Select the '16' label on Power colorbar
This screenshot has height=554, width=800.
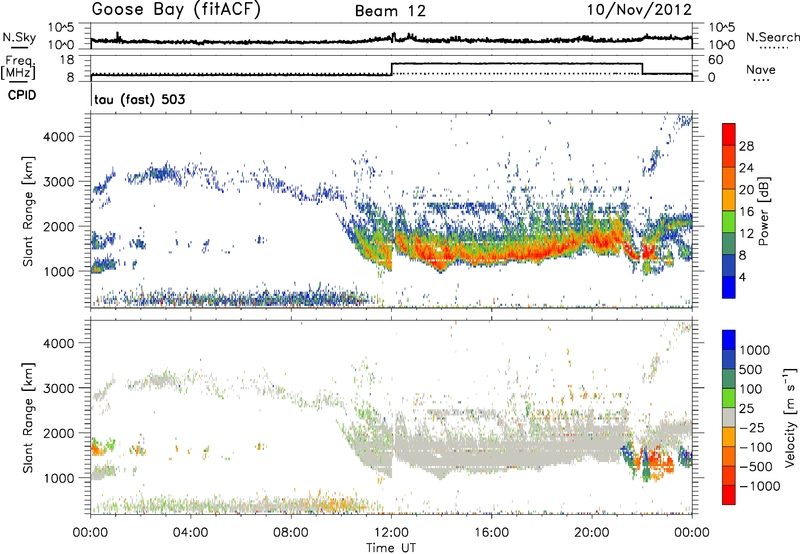pyautogui.click(x=746, y=212)
